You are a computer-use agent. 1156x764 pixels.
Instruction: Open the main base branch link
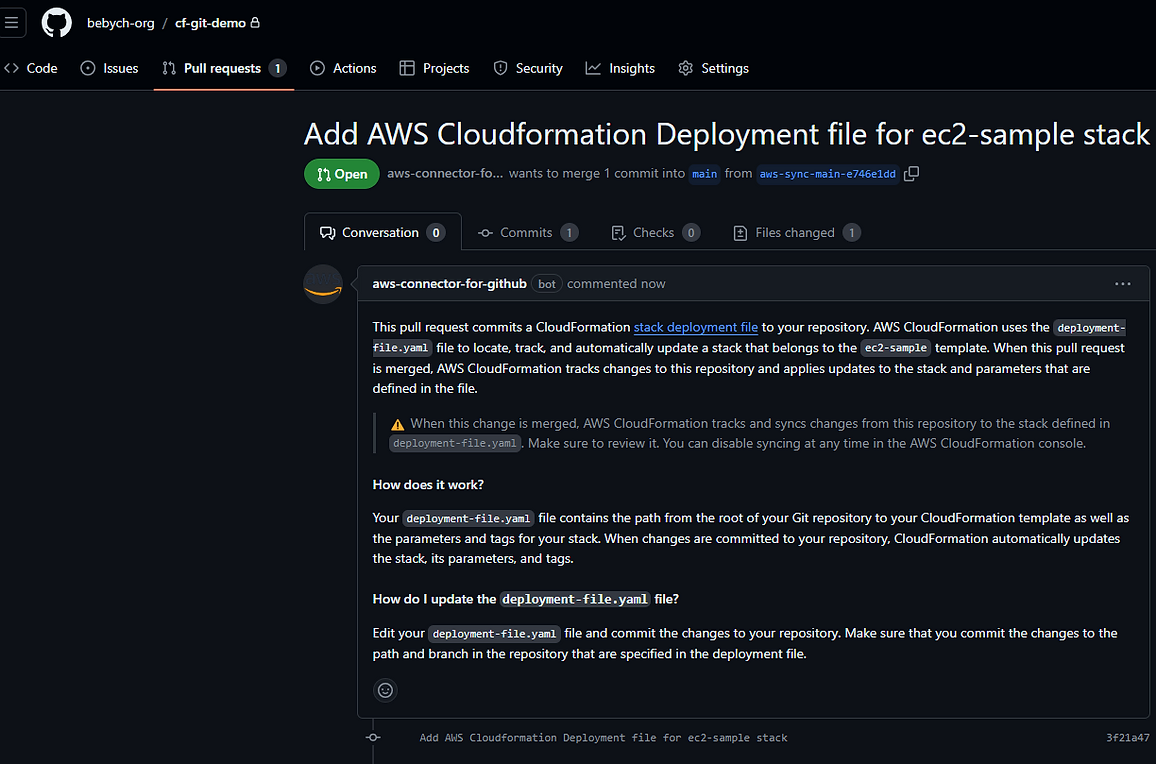[x=704, y=174]
